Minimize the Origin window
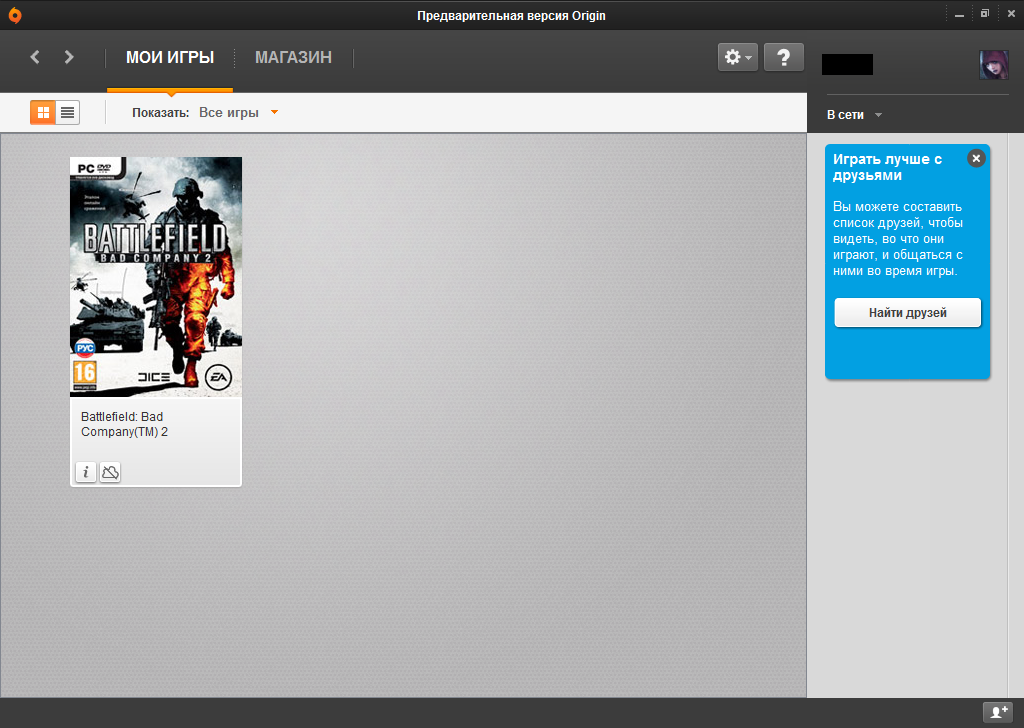1024x728 pixels. tap(959, 14)
